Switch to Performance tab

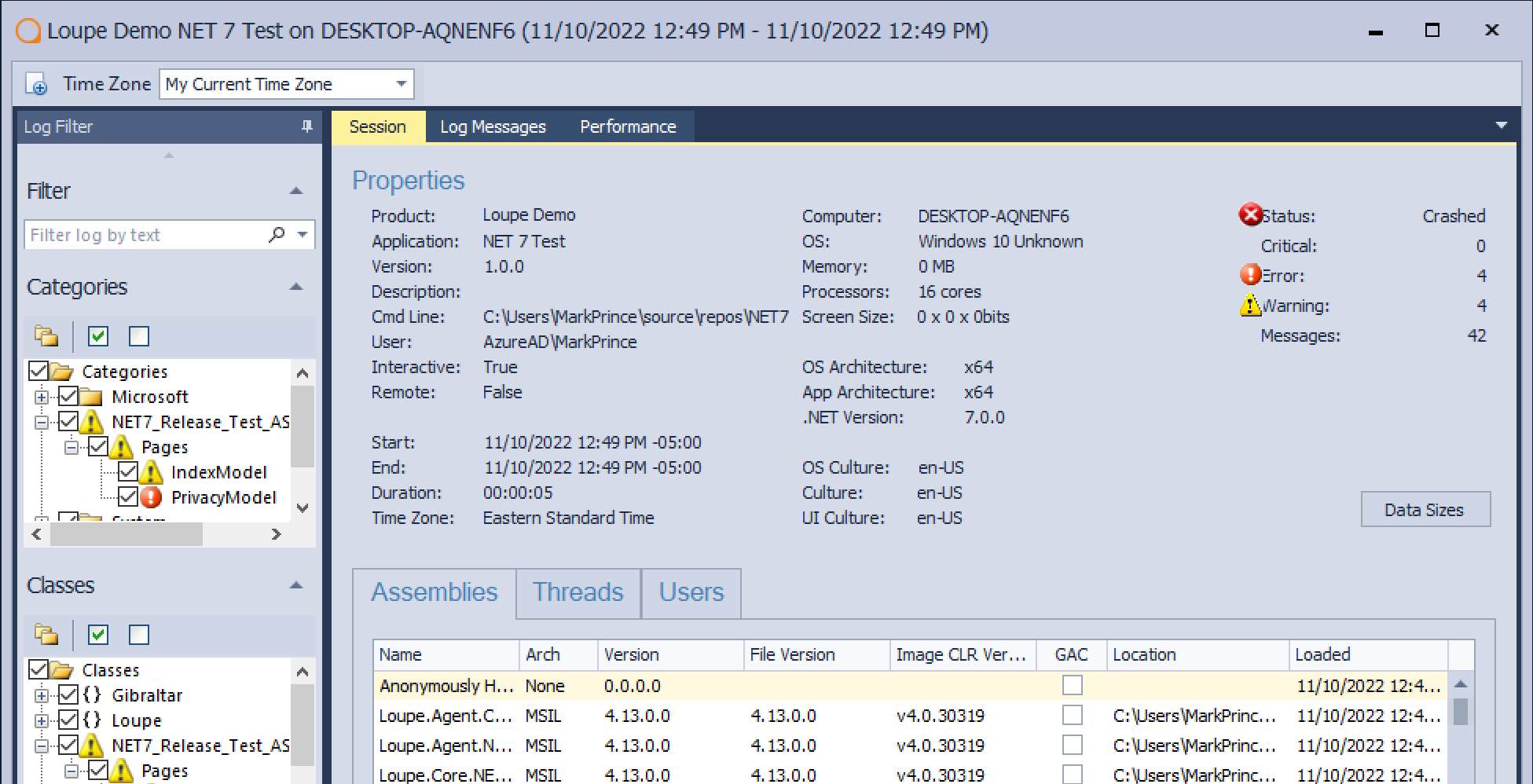tap(628, 126)
